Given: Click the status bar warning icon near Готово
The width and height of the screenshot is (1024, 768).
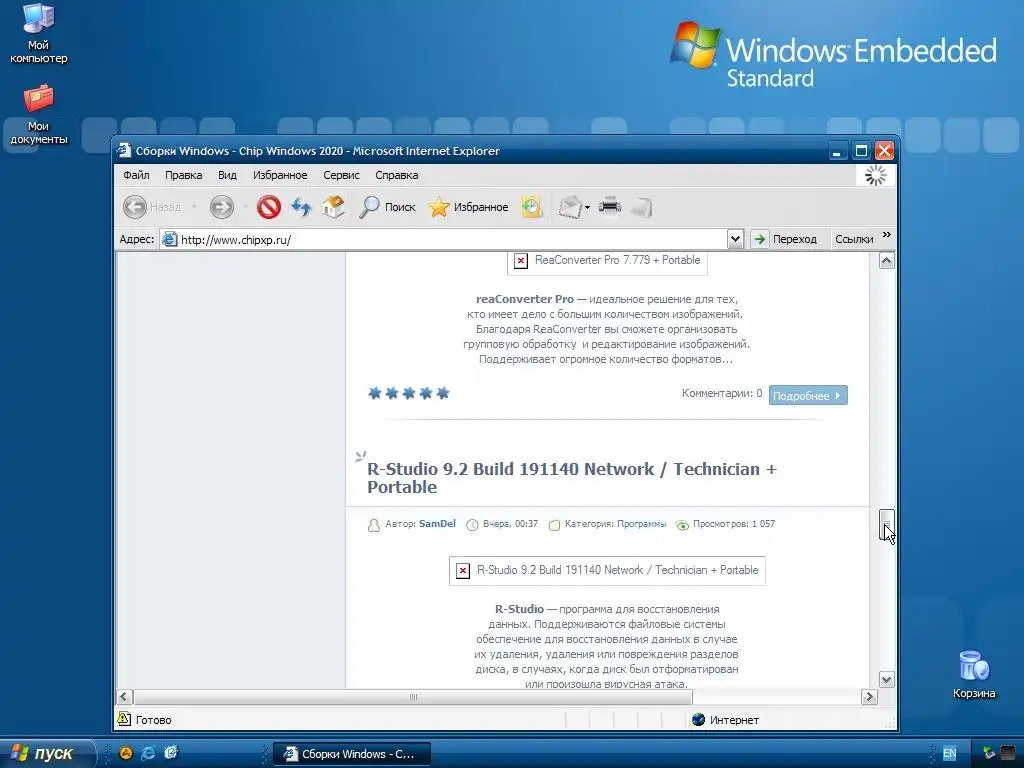Looking at the screenshot, I should click(x=124, y=719).
